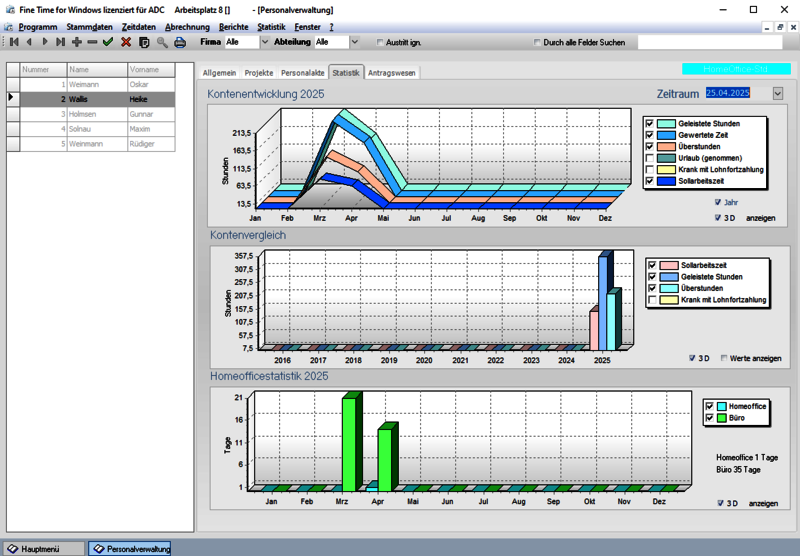This screenshot has height=556, width=800.
Task: Uncheck Büro legend checkbox
Action: tap(709, 418)
